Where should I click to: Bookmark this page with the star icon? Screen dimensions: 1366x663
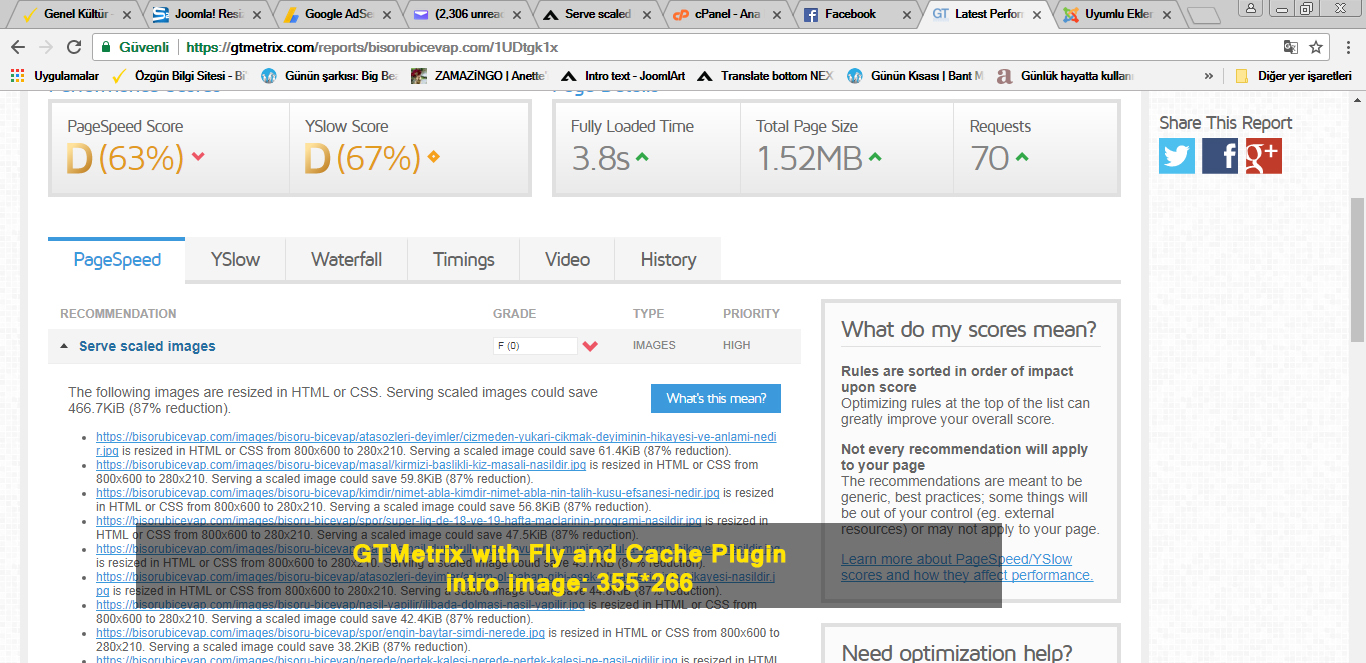pyautogui.click(x=1317, y=46)
